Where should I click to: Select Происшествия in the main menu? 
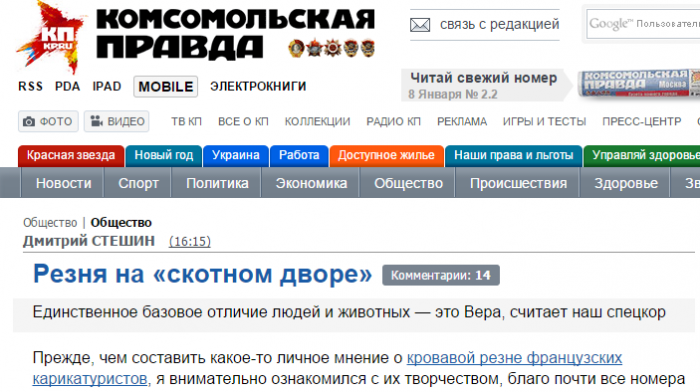(518, 183)
